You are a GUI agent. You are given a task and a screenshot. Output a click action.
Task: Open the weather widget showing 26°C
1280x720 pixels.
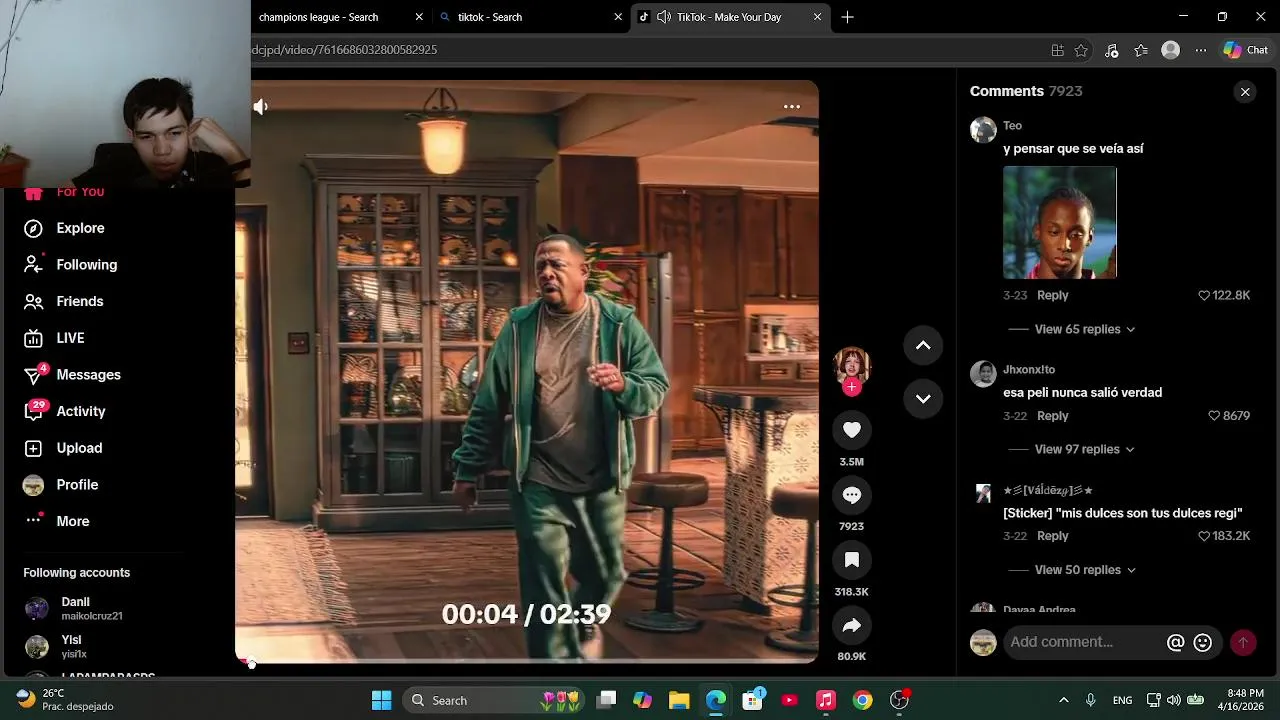pos(65,700)
